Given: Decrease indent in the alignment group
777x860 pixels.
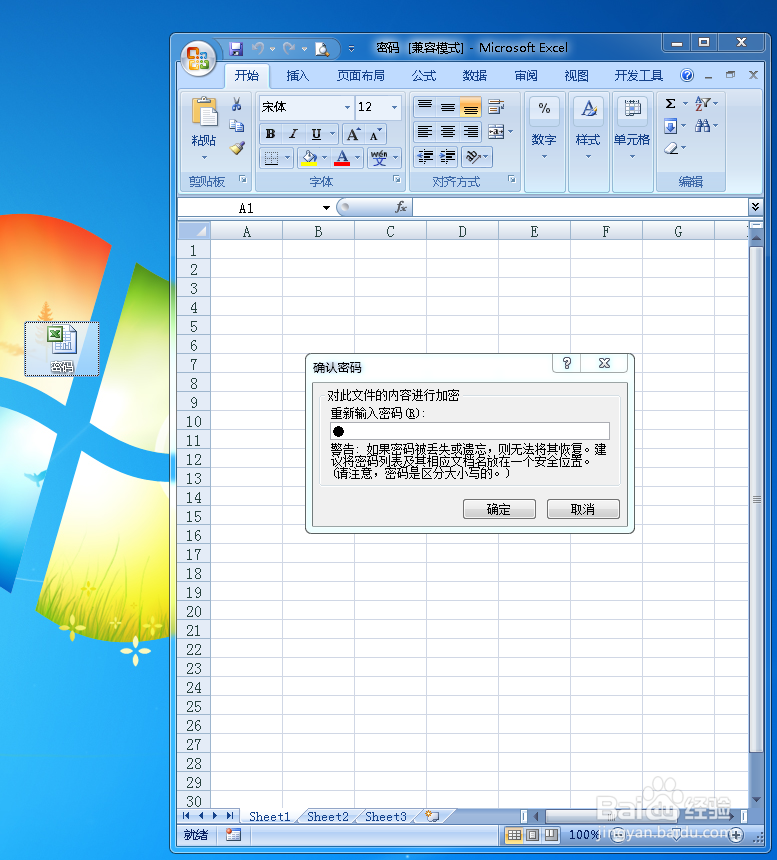Looking at the screenshot, I should pyautogui.click(x=425, y=157).
